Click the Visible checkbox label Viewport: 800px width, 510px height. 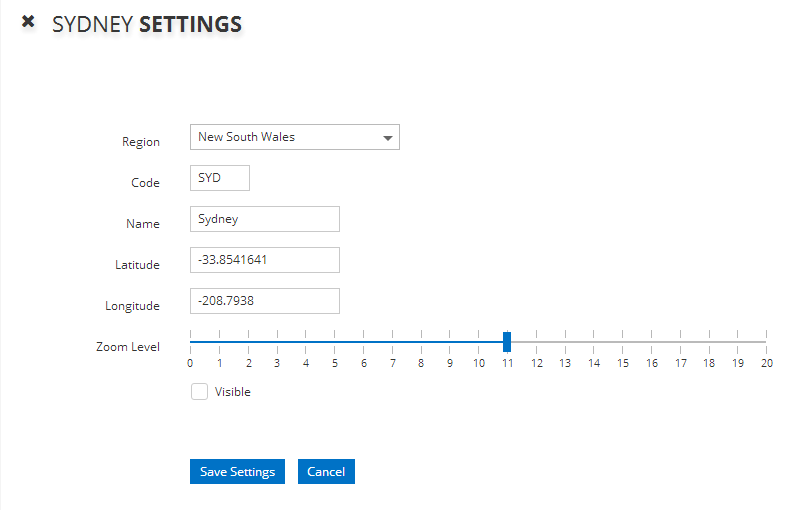pyautogui.click(x=233, y=392)
